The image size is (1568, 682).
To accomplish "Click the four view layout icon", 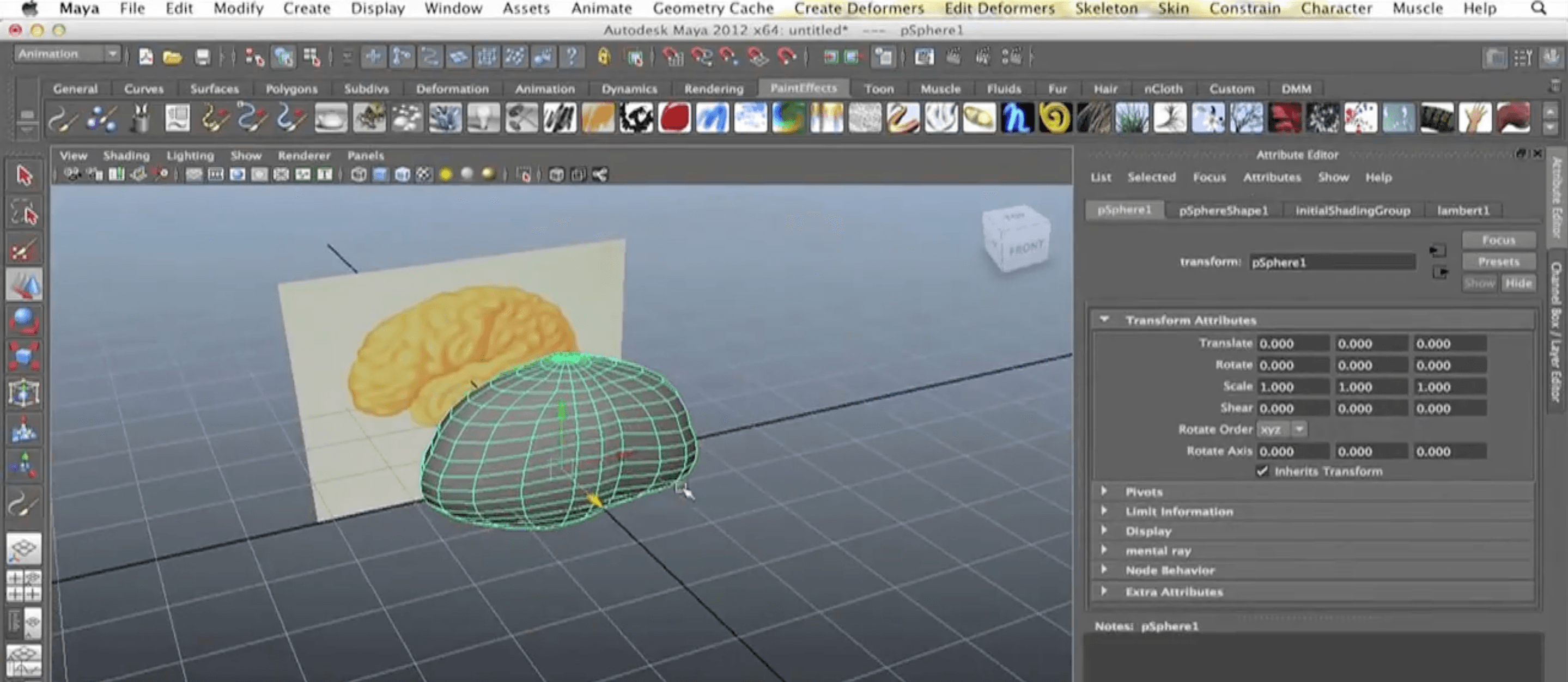I will click(x=24, y=585).
